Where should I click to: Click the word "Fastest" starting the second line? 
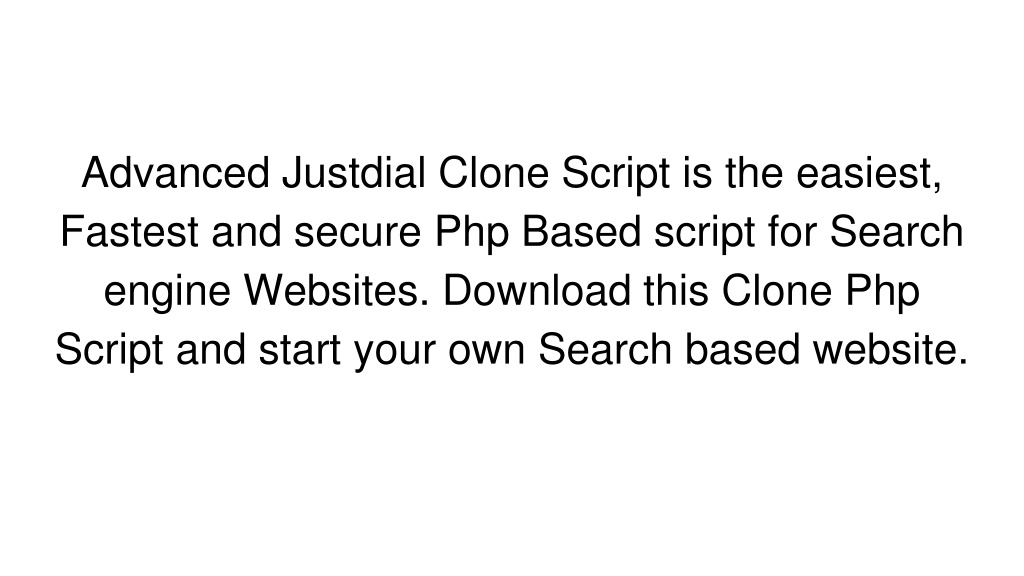point(129,232)
